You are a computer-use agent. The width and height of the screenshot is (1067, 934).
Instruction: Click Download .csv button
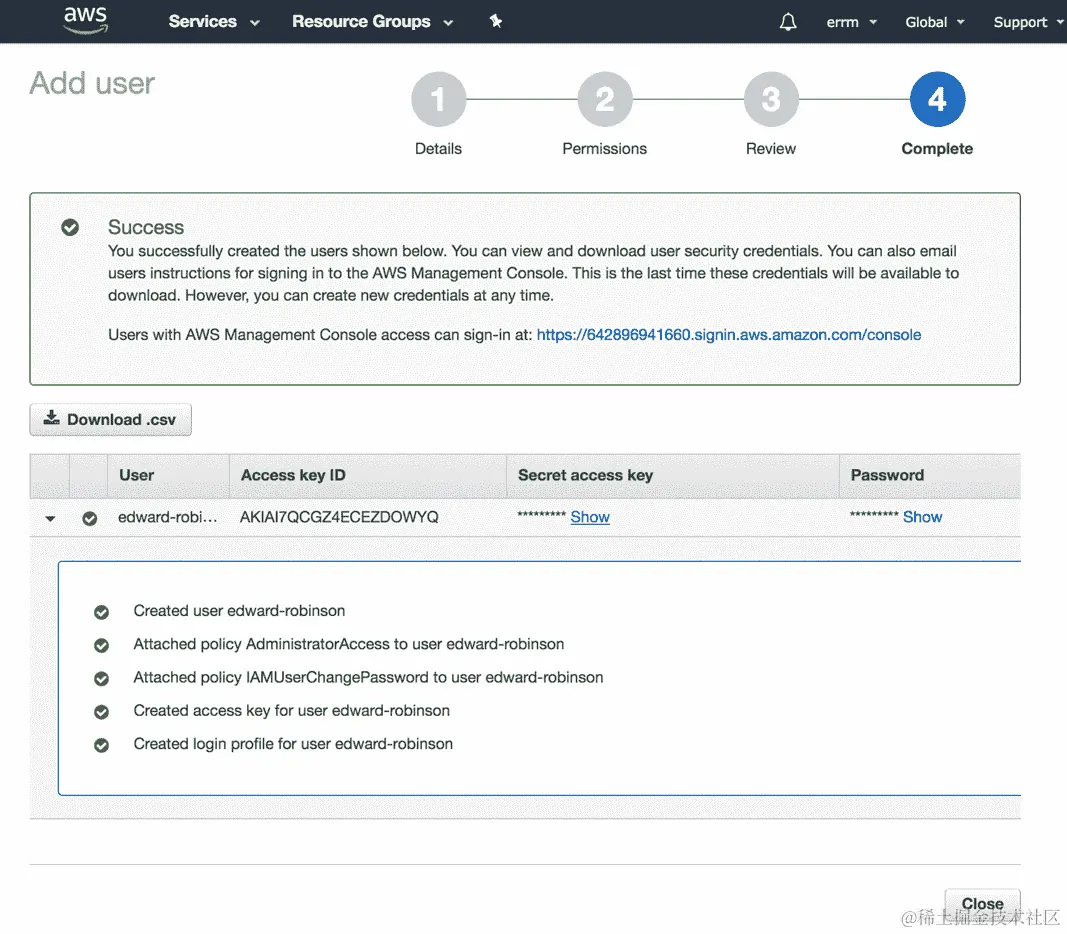(110, 420)
